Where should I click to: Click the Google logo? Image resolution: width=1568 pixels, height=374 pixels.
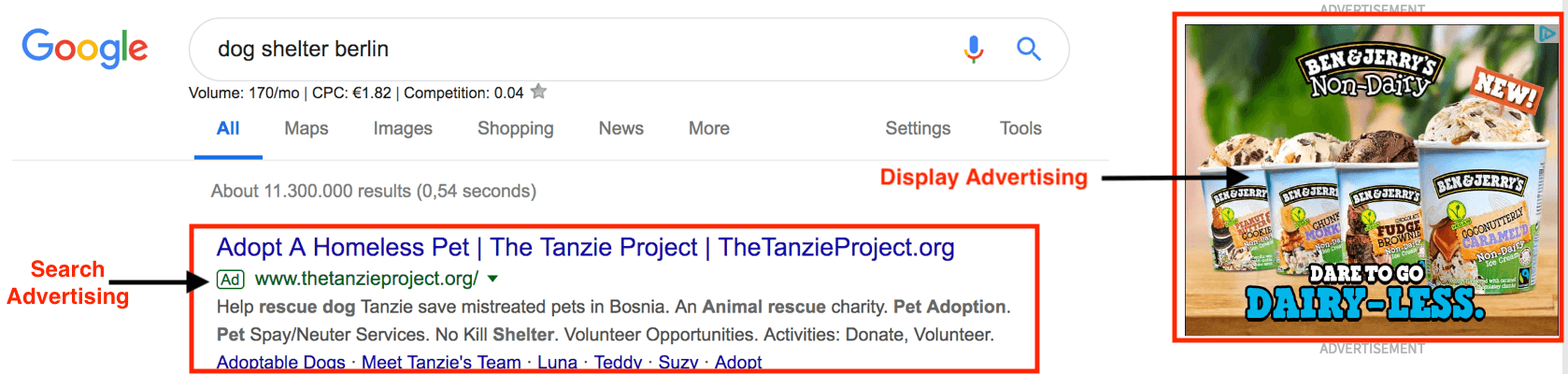[x=84, y=48]
